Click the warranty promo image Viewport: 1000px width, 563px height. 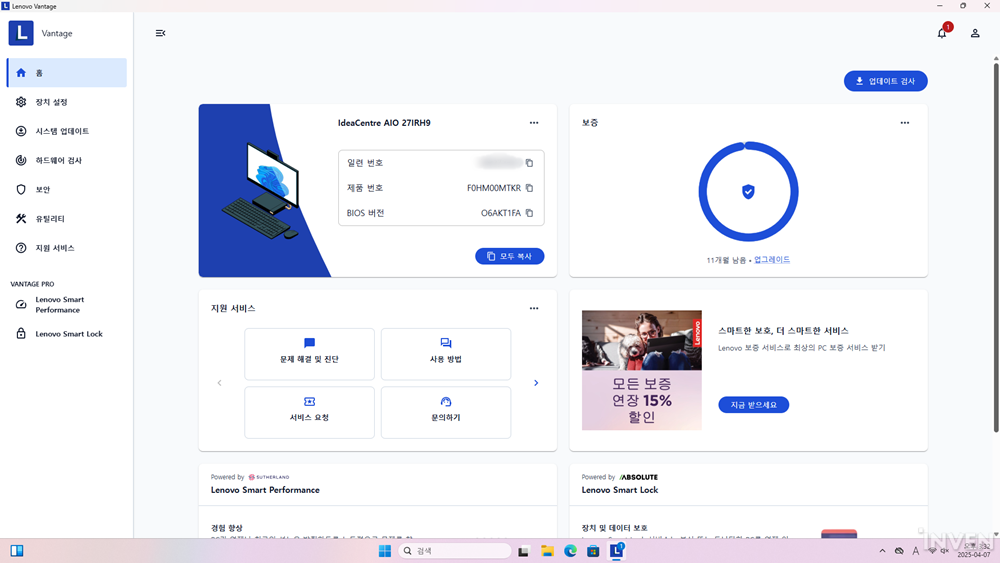642,370
